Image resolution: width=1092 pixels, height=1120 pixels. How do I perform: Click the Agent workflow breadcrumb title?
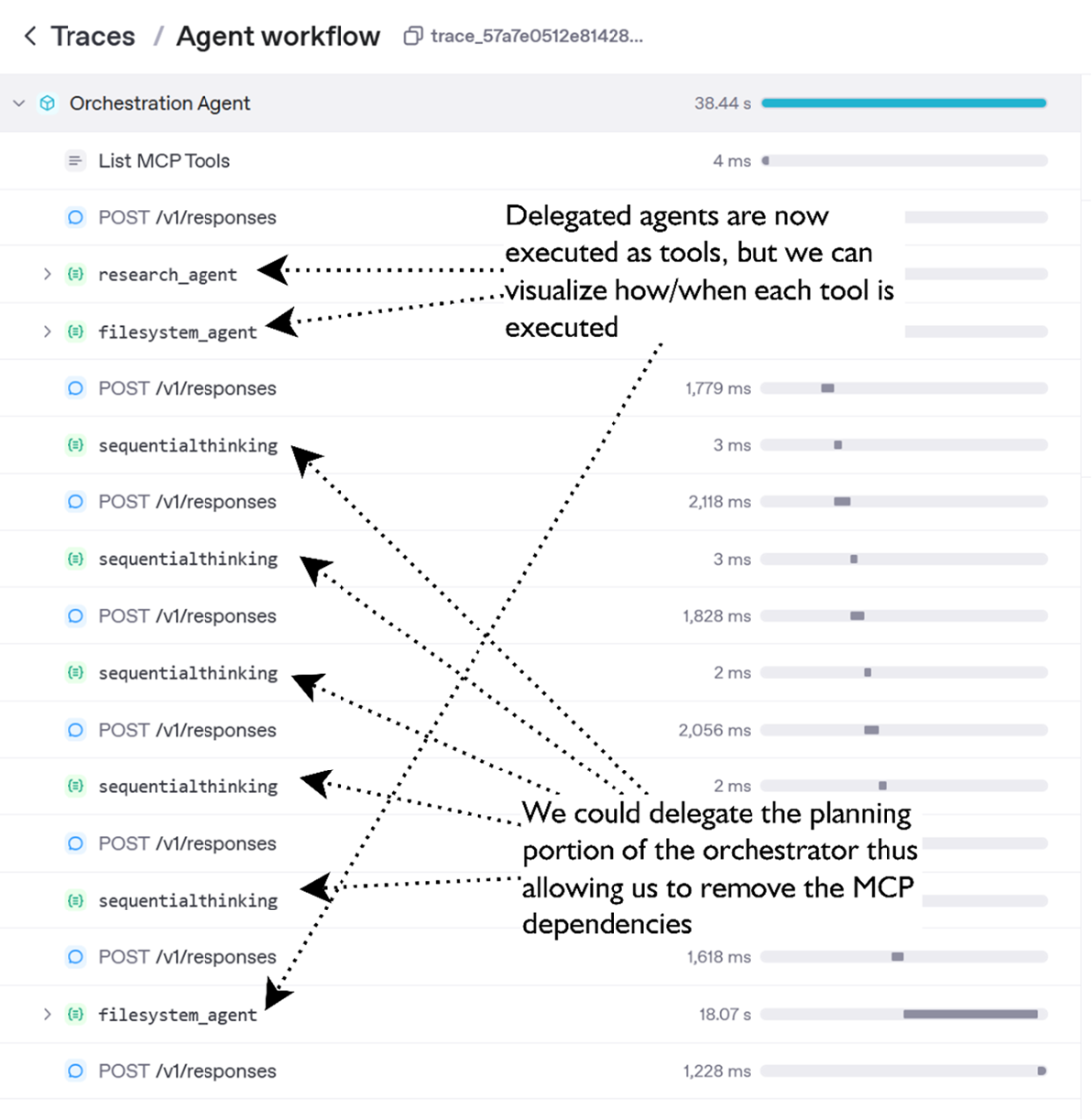[278, 37]
